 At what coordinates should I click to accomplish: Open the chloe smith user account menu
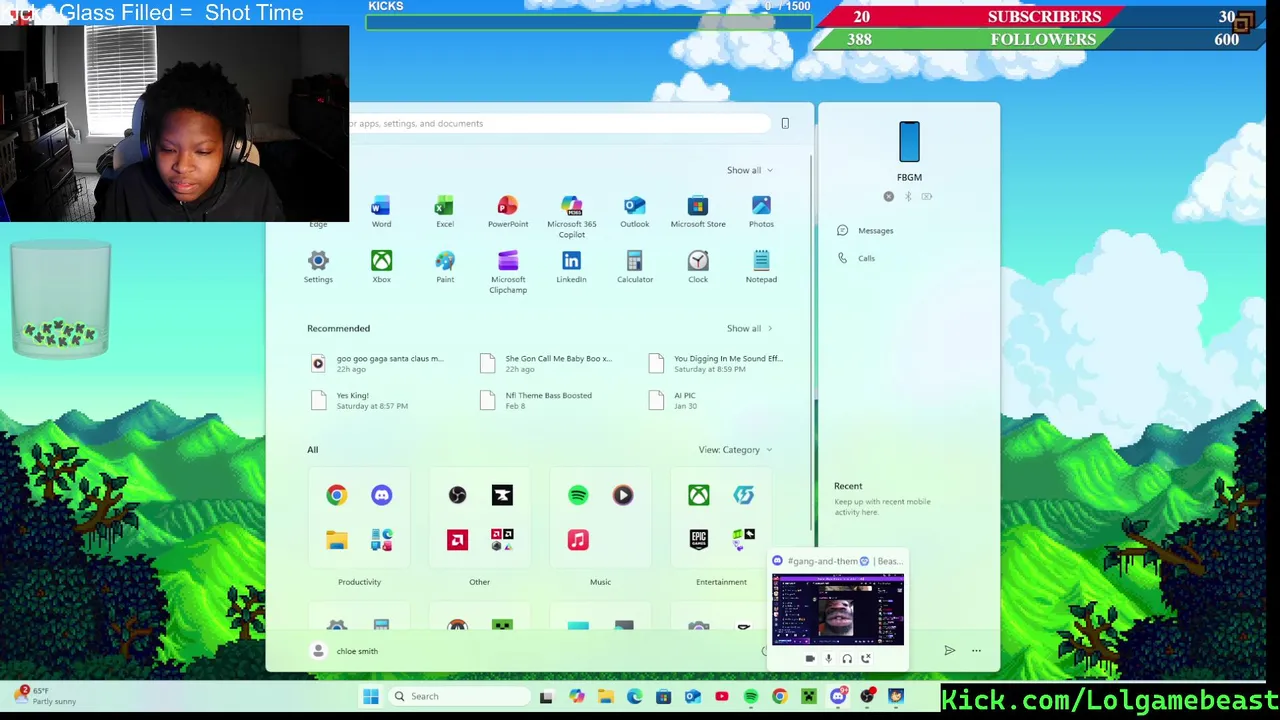pyautogui.click(x=343, y=651)
